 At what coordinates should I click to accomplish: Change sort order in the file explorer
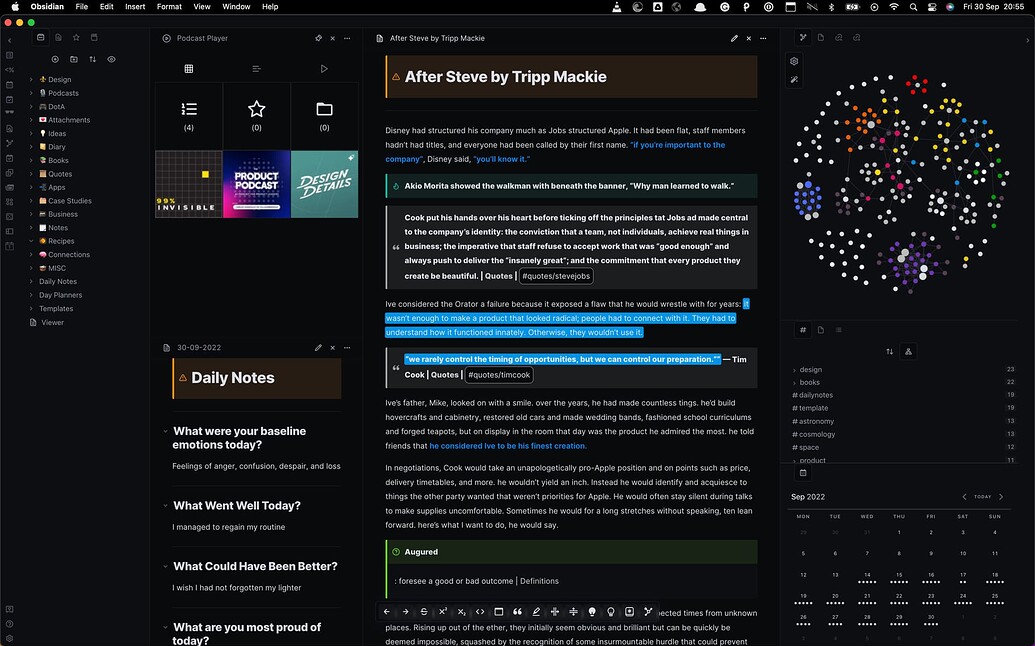(x=93, y=59)
